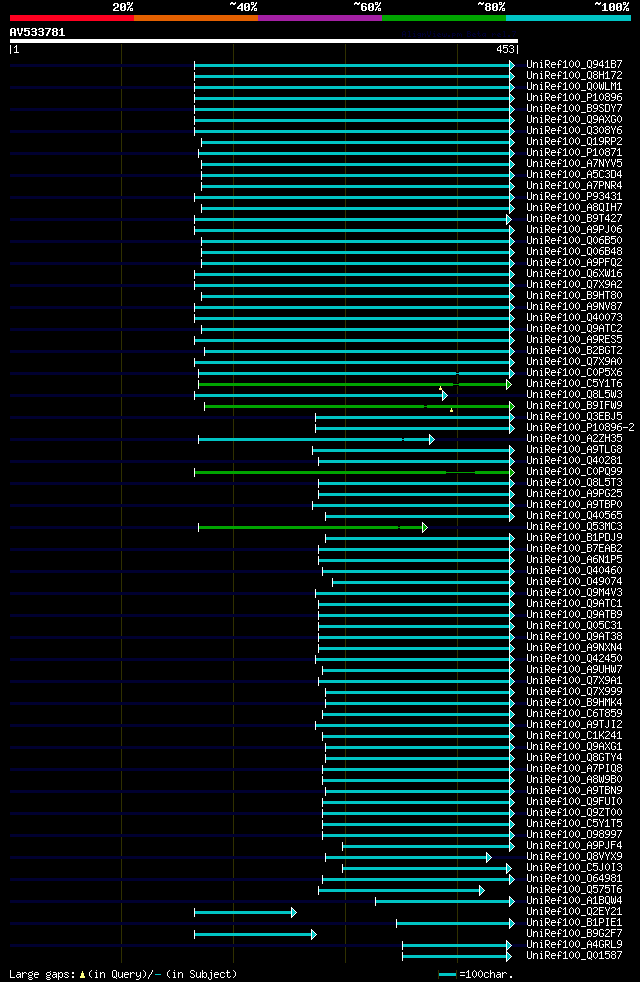Click the green alignment bar for UniRef100_B9IFW9
The width and height of the screenshot is (640, 982).
tap(359, 406)
